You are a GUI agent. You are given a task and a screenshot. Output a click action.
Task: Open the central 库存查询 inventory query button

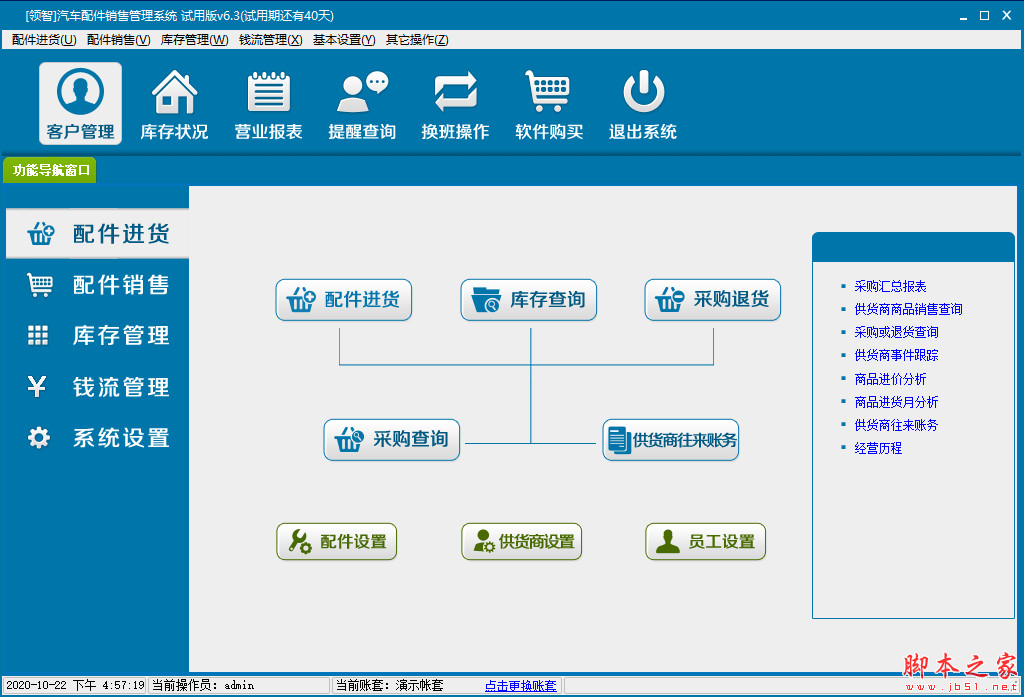pyautogui.click(x=528, y=299)
